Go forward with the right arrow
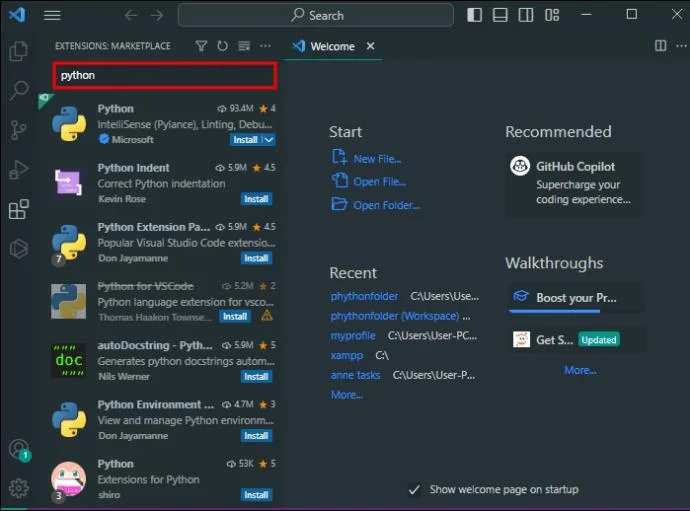This screenshot has height=511, width=690. pos(157,16)
